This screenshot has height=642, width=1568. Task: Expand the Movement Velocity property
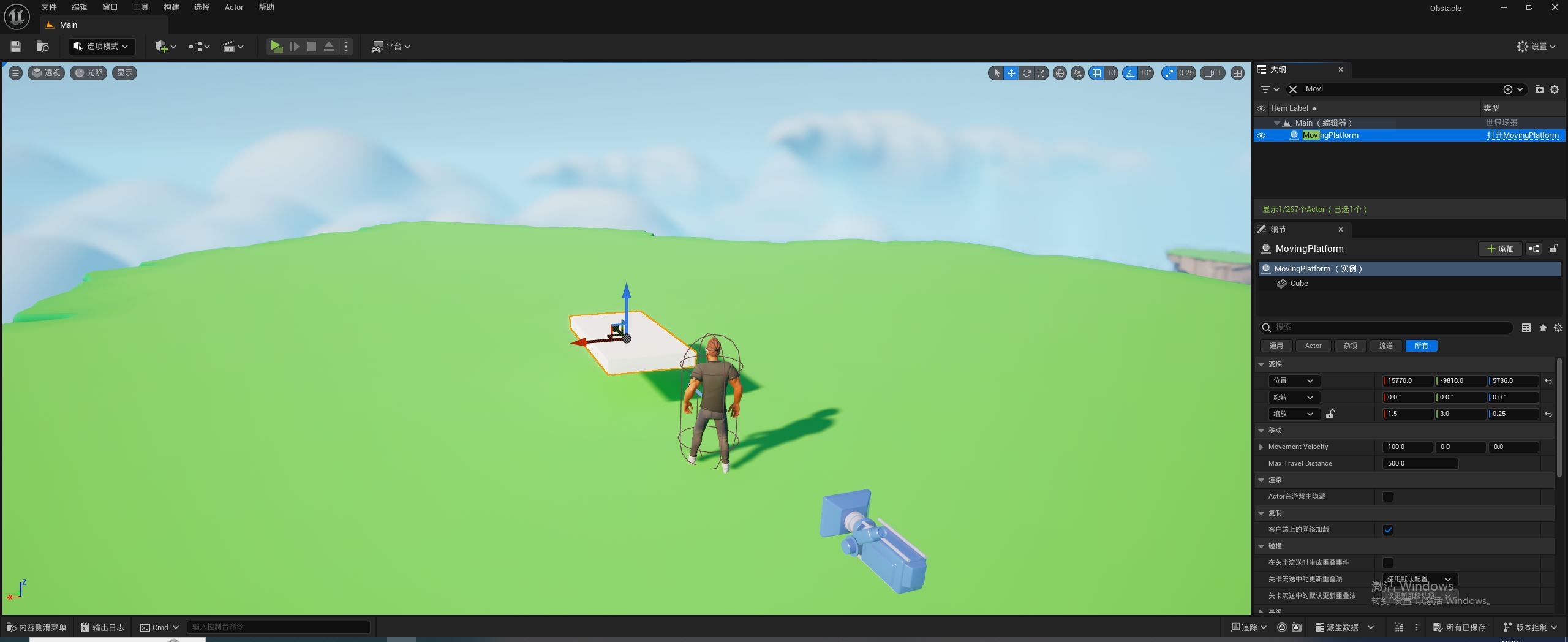[1261, 447]
